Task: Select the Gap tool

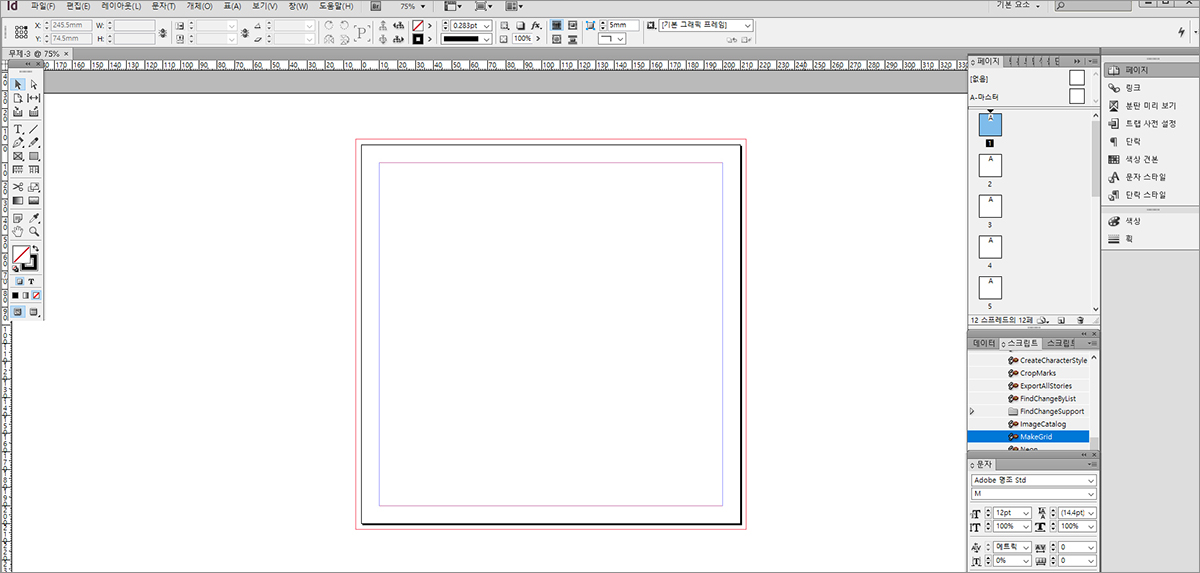Action: click(34, 98)
